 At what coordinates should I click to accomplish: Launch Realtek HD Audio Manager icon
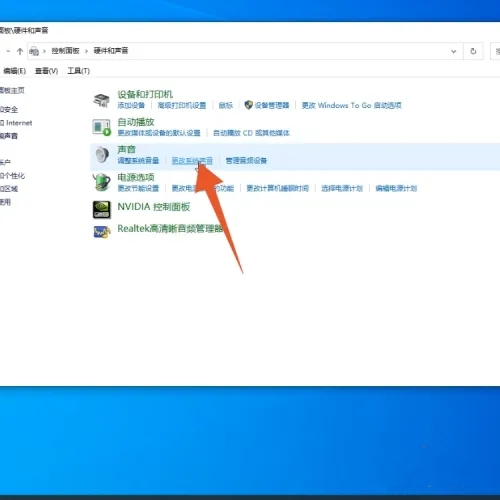click(101, 232)
